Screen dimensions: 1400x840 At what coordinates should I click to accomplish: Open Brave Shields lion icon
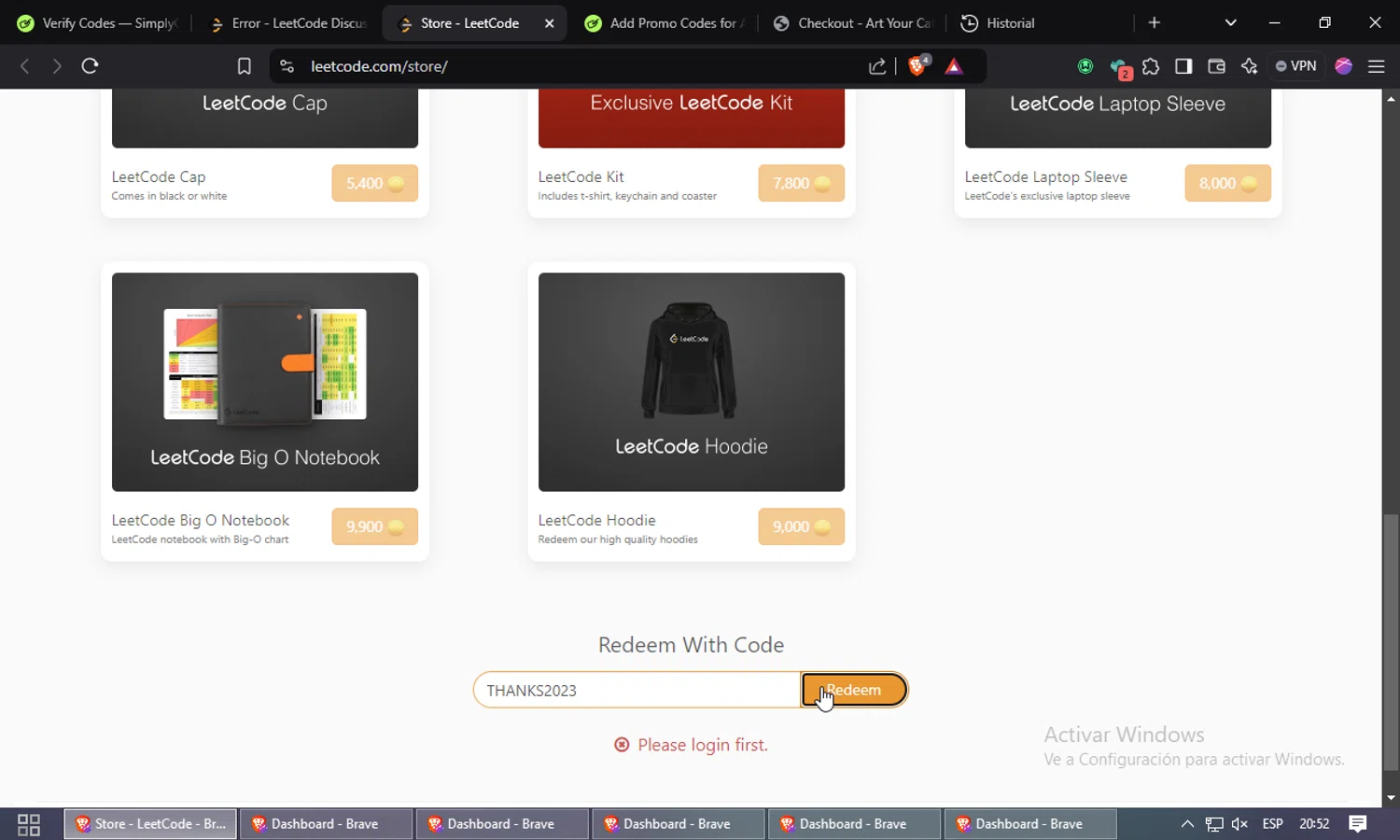(918, 65)
